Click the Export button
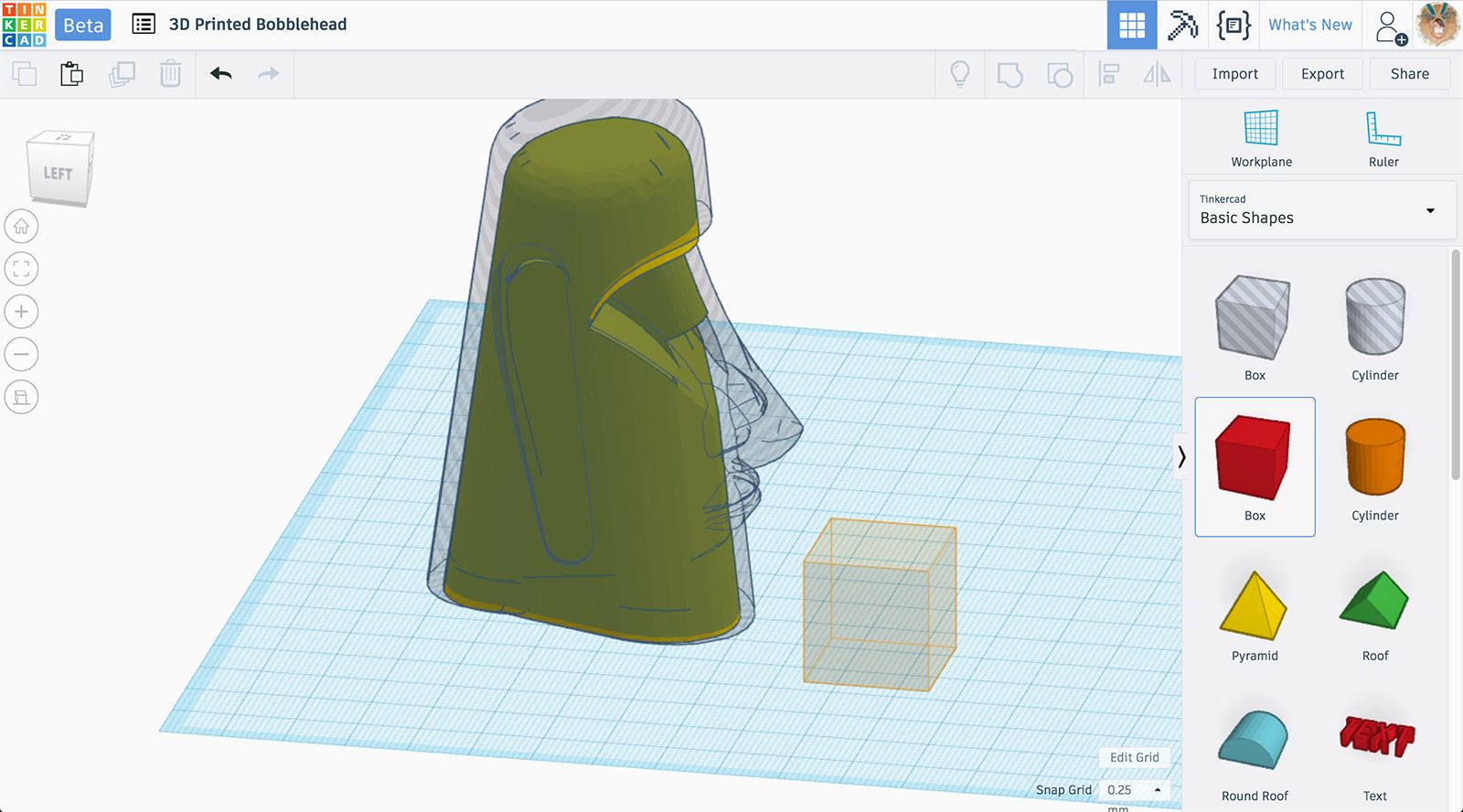Viewport: 1463px width, 812px height. [x=1322, y=74]
